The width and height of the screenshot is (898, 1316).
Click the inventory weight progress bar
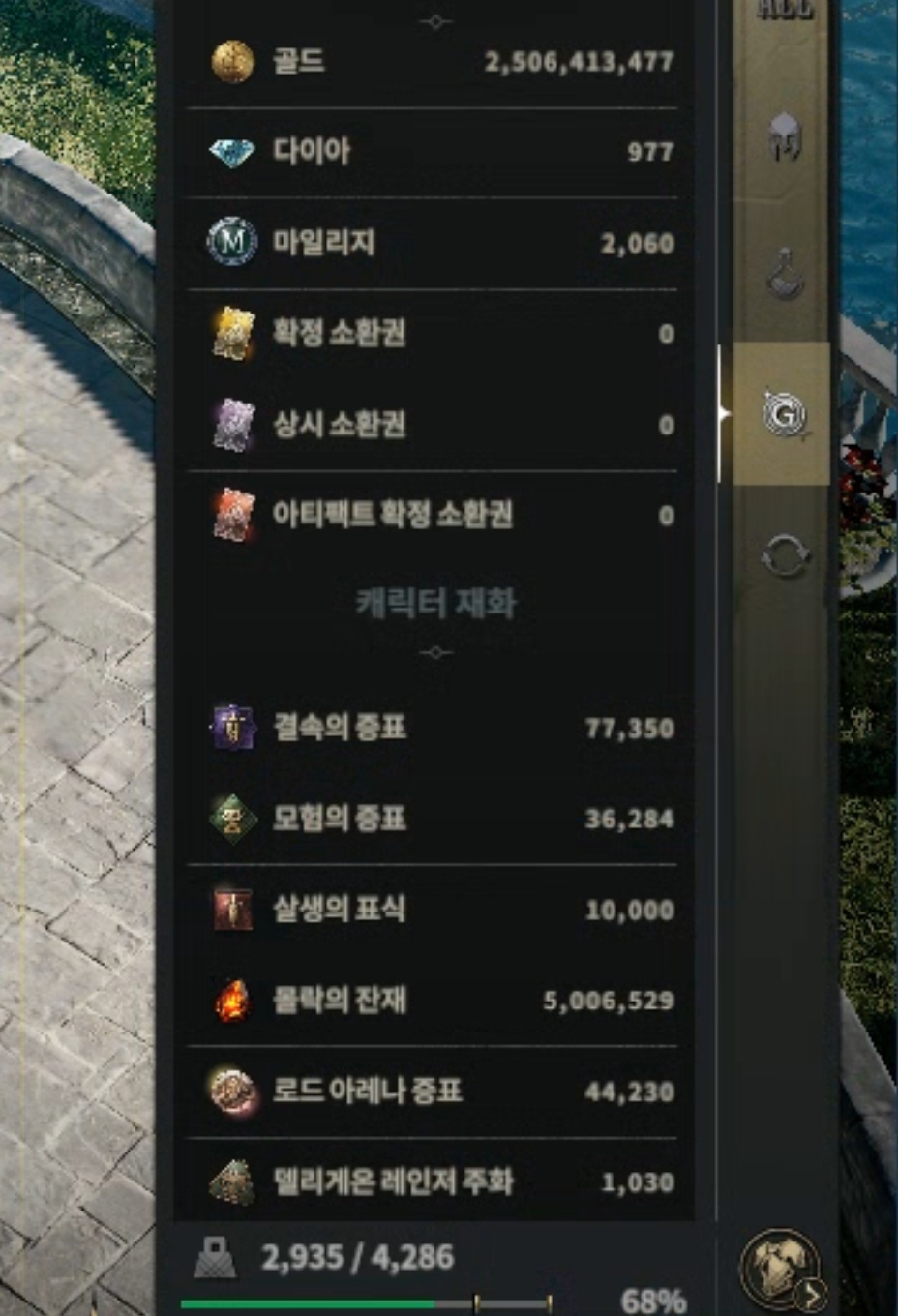367,1304
